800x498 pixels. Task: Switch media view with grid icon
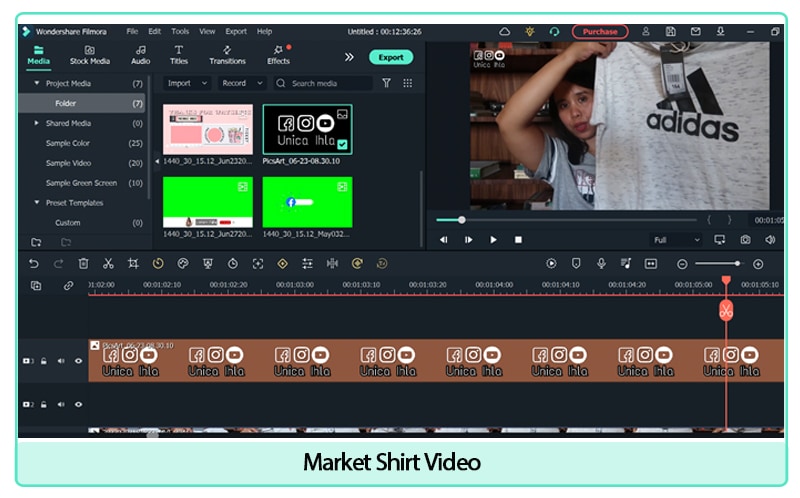coord(408,83)
